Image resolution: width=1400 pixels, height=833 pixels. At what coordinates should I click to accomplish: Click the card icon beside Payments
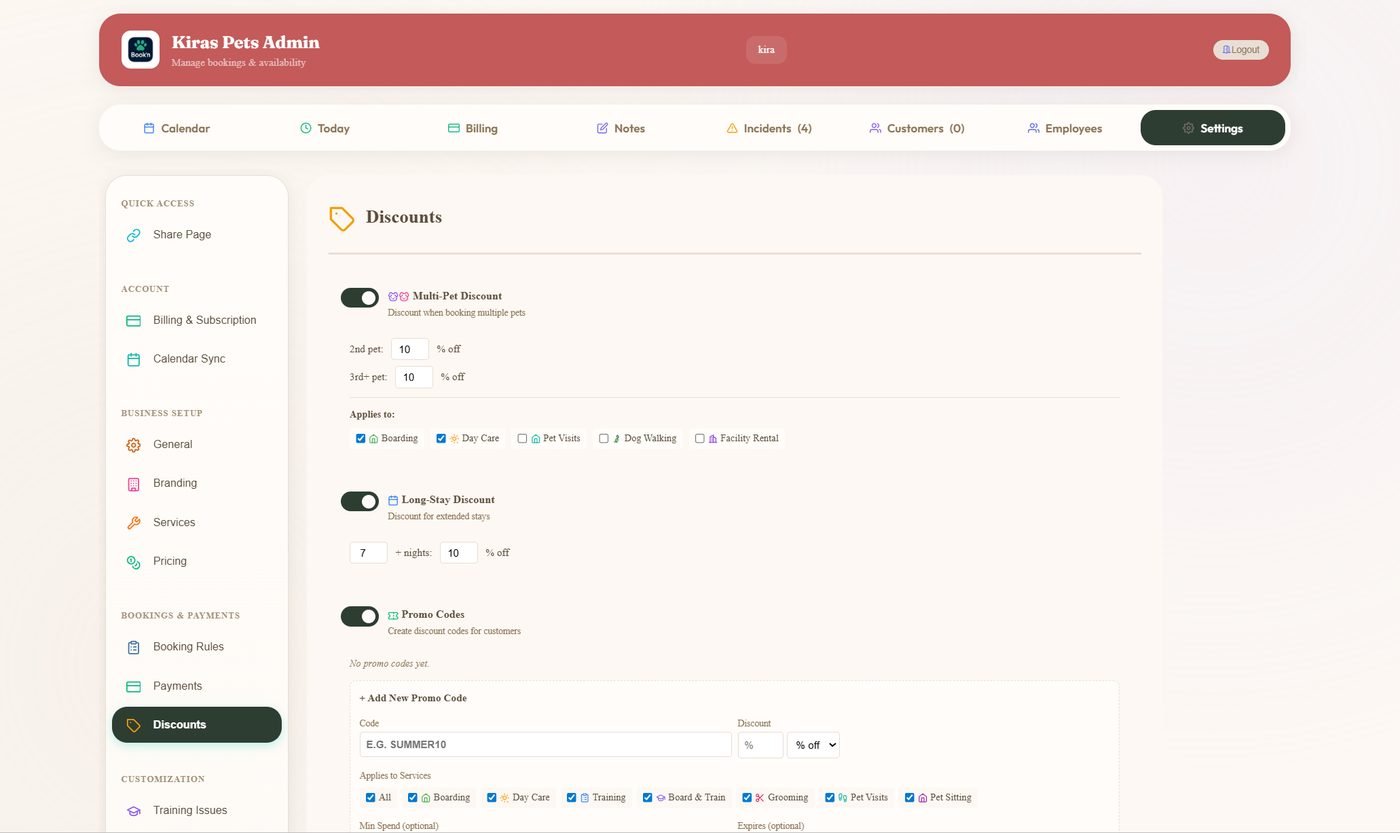point(133,686)
